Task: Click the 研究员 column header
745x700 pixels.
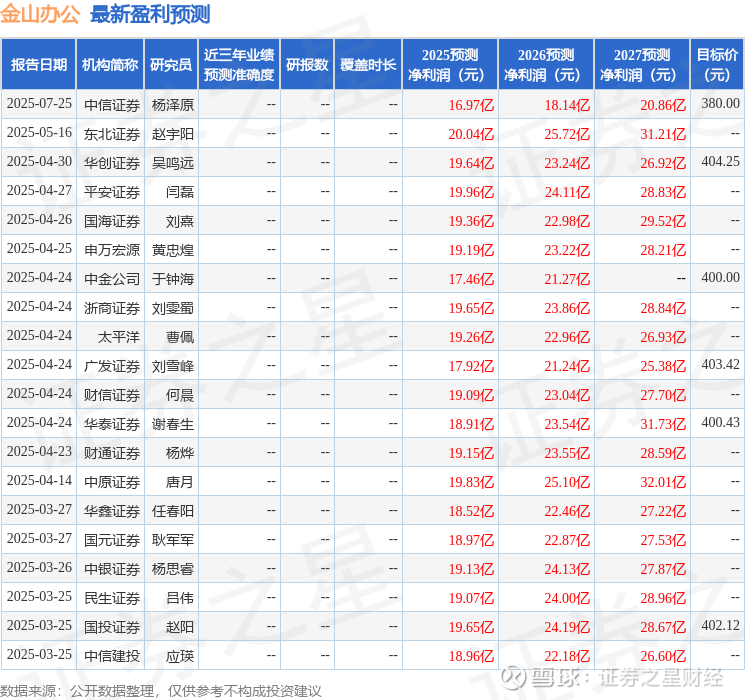Action: [x=171, y=65]
